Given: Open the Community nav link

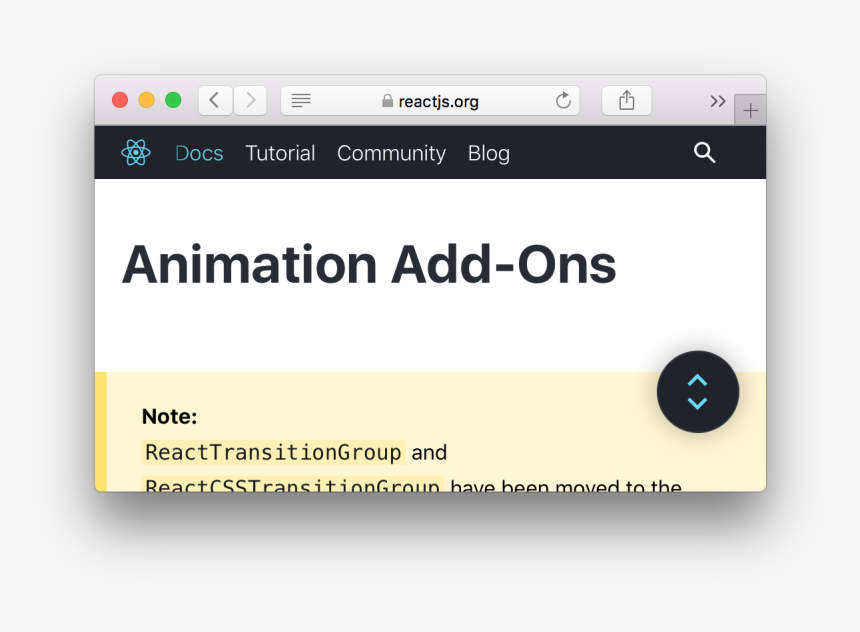Looking at the screenshot, I should pos(391,153).
